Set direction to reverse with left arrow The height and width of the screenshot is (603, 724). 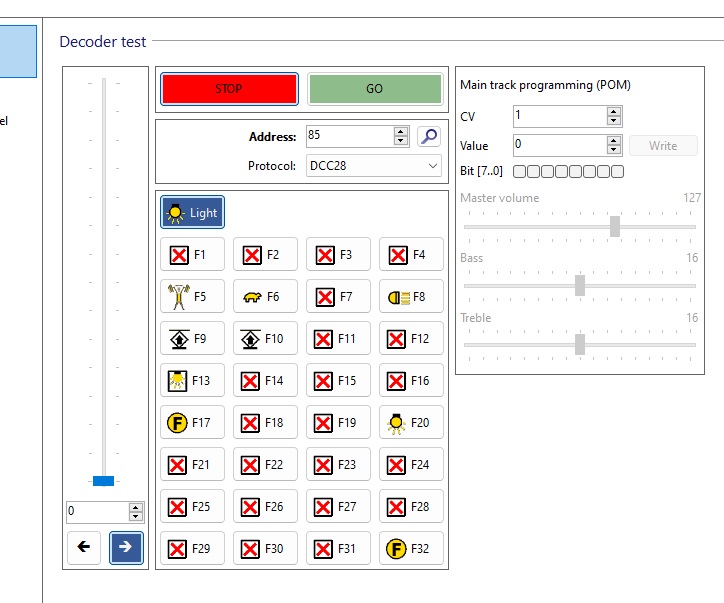tap(84, 548)
